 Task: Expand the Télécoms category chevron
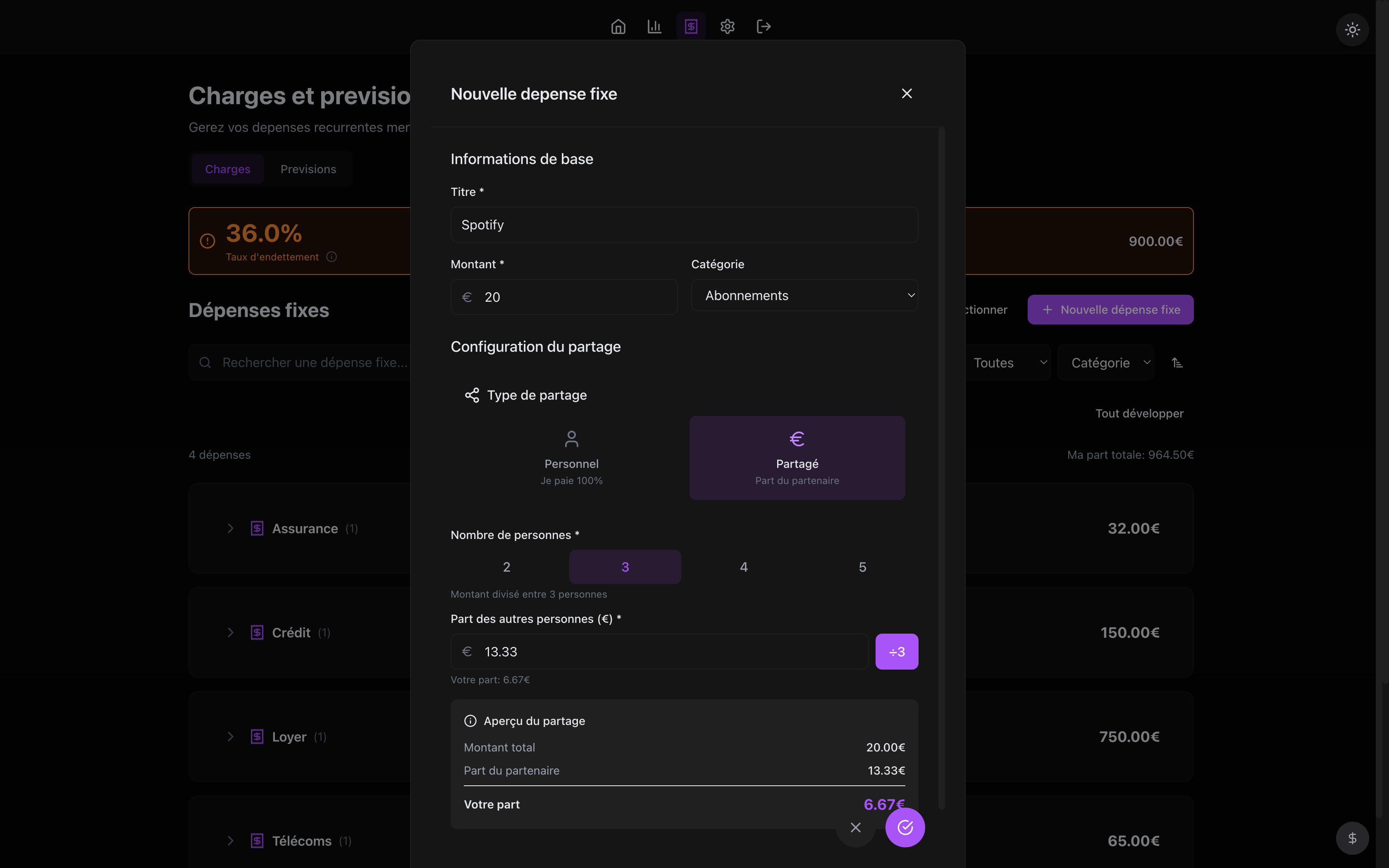coord(230,840)
